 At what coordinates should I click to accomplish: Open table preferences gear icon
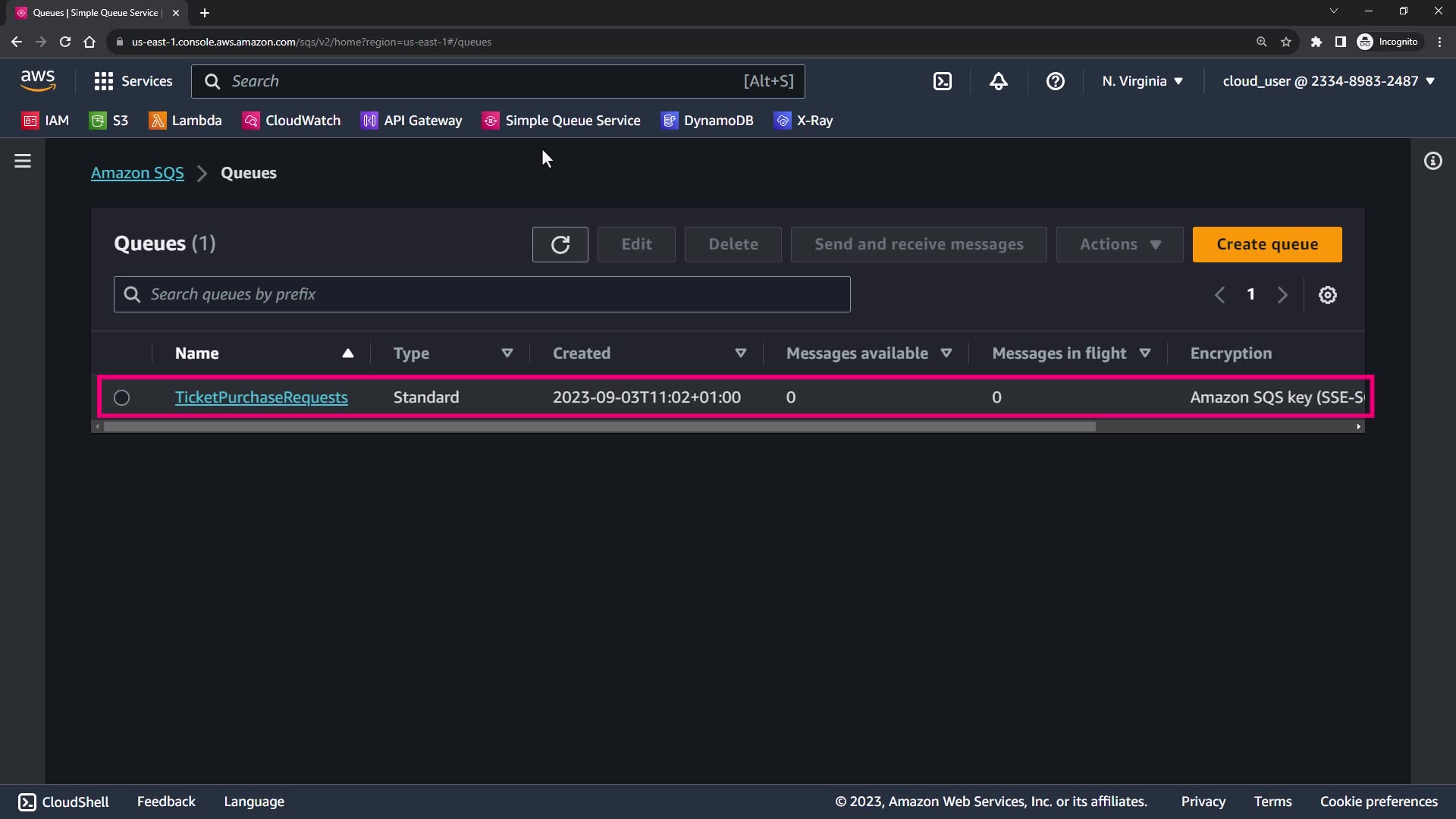[x=1327, y=295]
